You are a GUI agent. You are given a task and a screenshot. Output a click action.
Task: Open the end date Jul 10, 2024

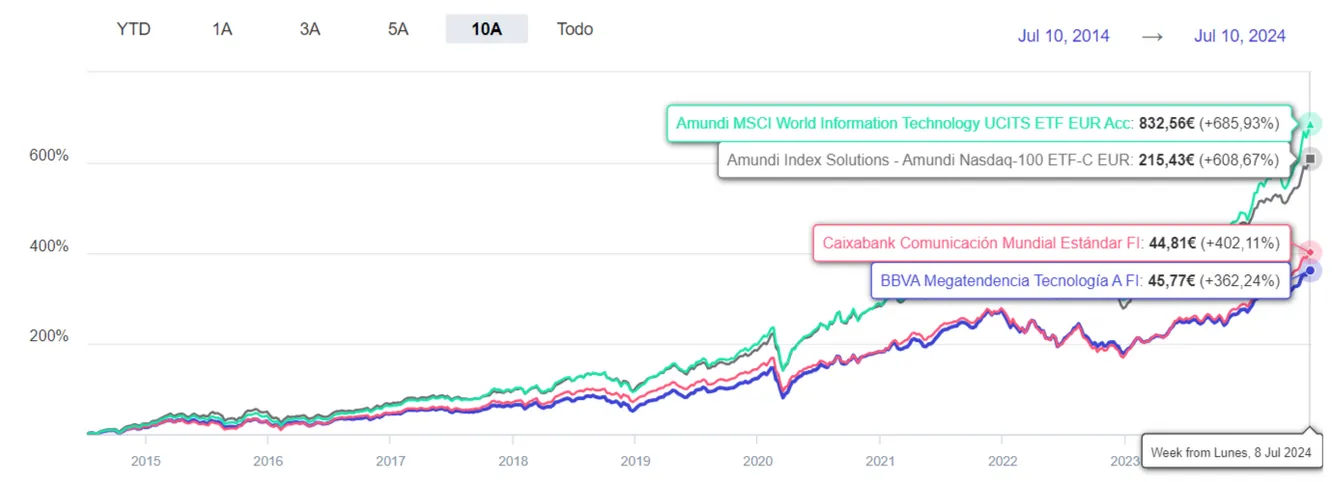coord(1239,36)
